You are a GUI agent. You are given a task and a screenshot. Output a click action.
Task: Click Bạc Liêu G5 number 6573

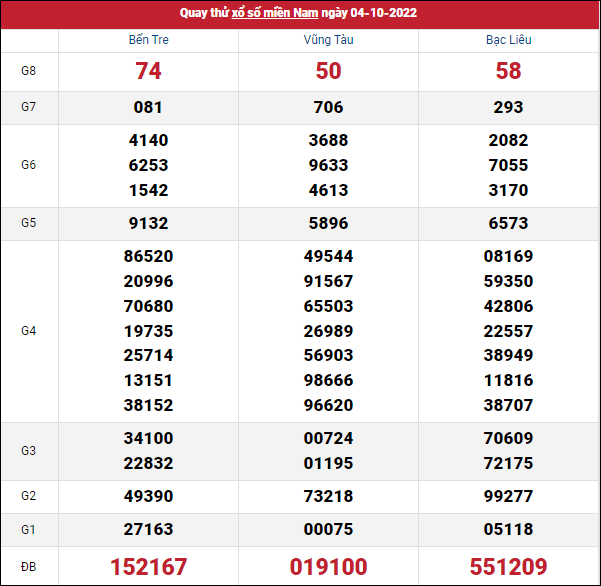tap(508, 223)
